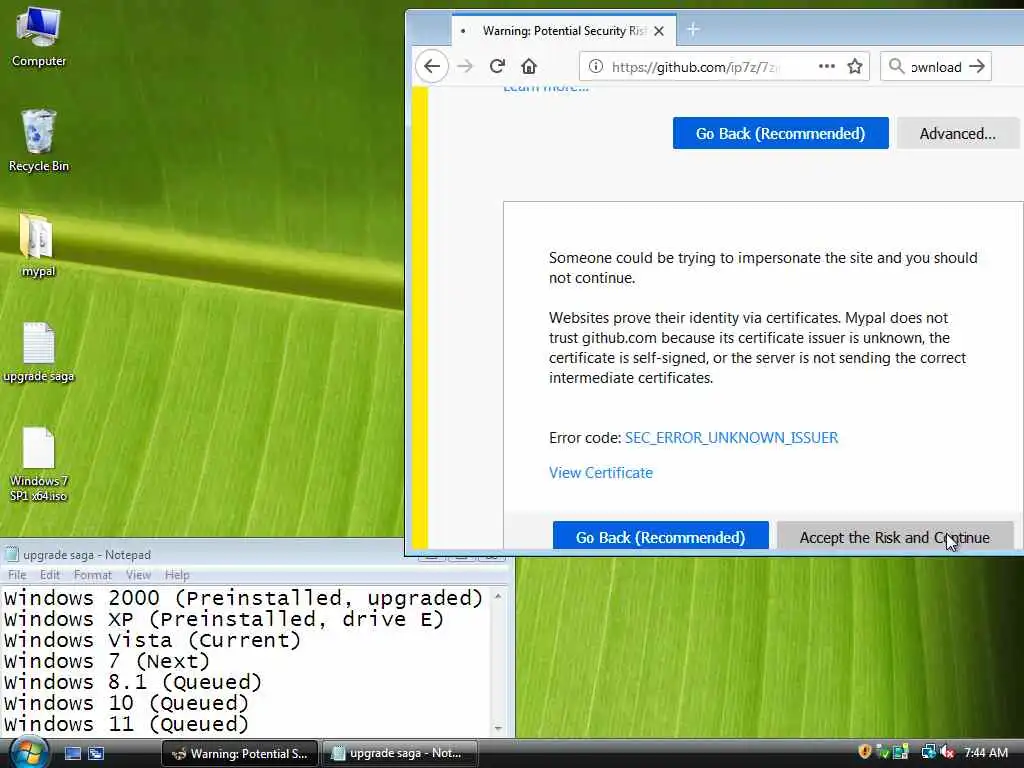Open the Notepad Format menu
Image resolution: width=1024 pixels, height=768 pixels.
point(92,575)
